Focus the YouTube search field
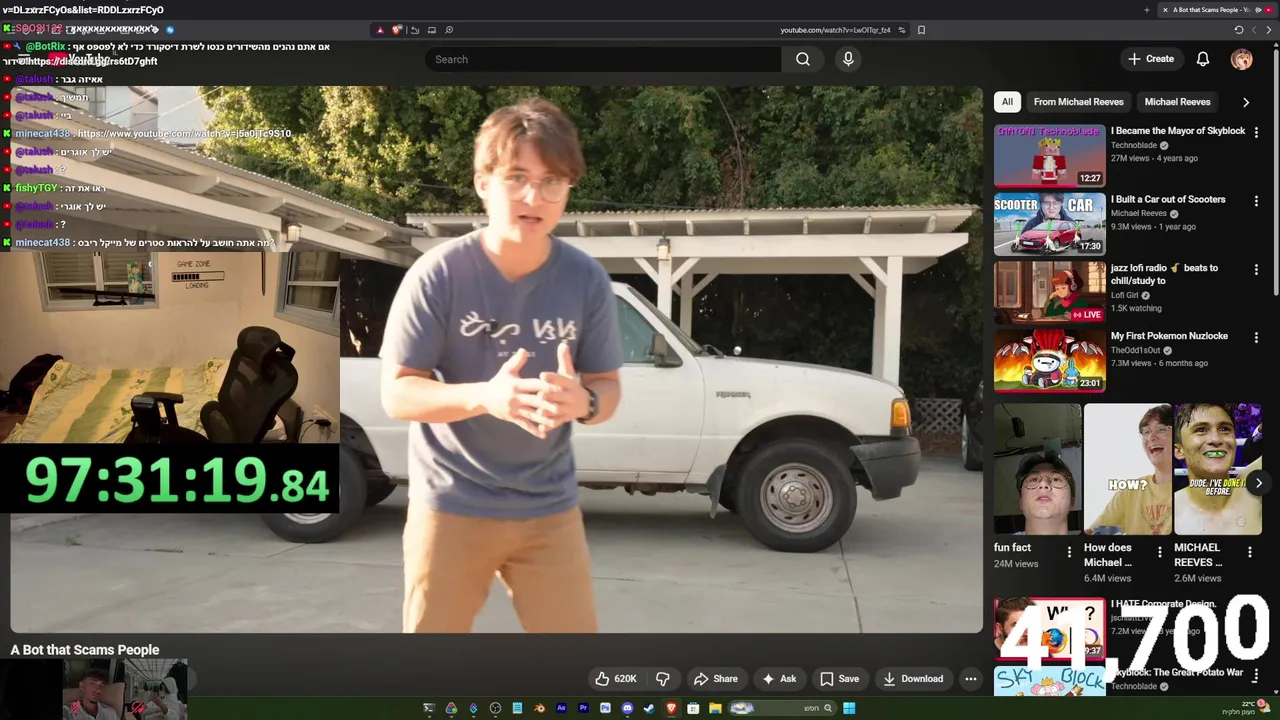1280x720 pixels. pos(604,59)
